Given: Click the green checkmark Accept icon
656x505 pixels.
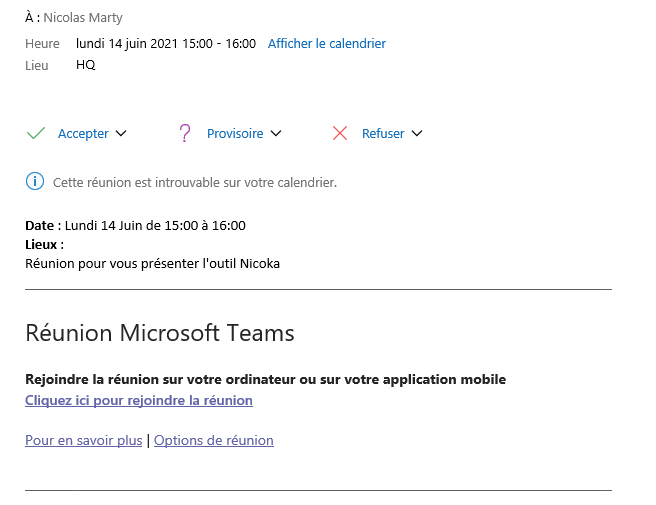Looking at the screenshot, I should [x=36, y=133].
